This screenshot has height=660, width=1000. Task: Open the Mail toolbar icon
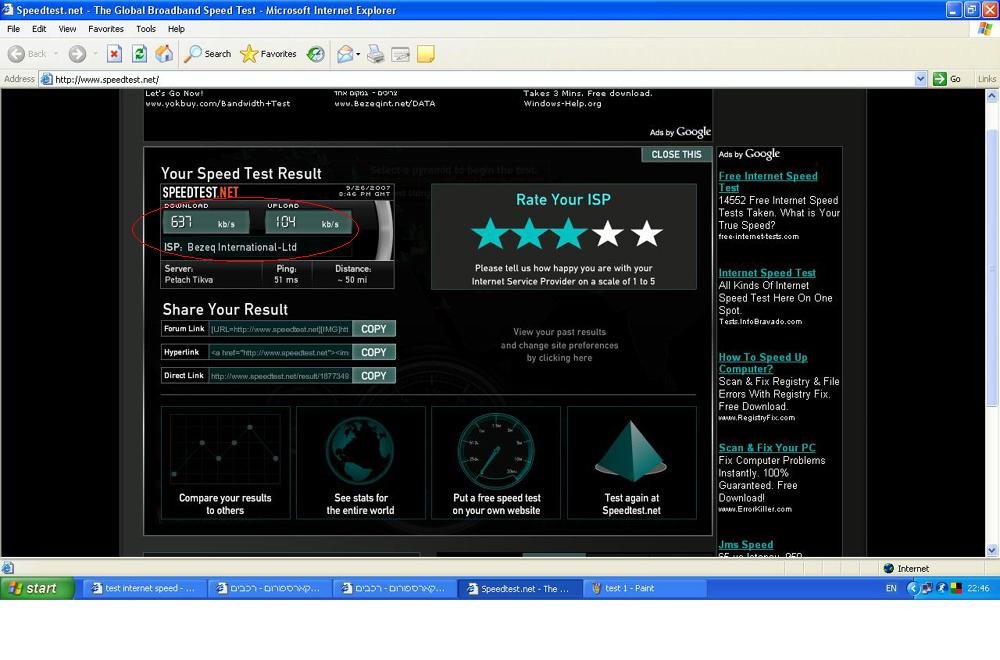(x=345, y=54)
